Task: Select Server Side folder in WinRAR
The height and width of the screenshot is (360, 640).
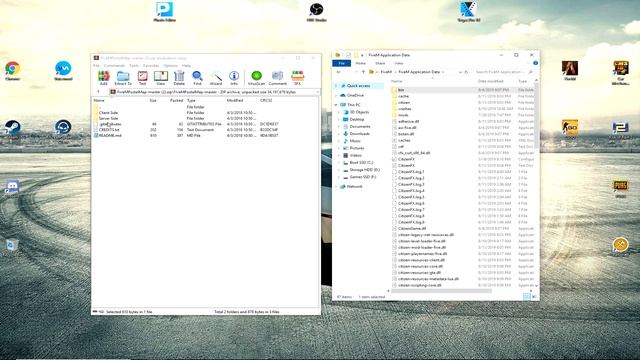Action: [109, 118]
